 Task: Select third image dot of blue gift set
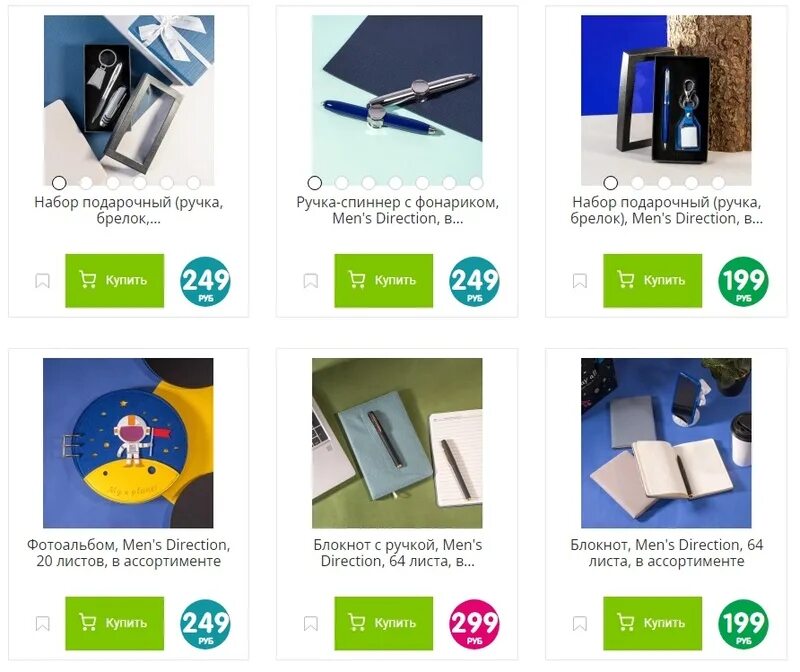pos(664,183)
